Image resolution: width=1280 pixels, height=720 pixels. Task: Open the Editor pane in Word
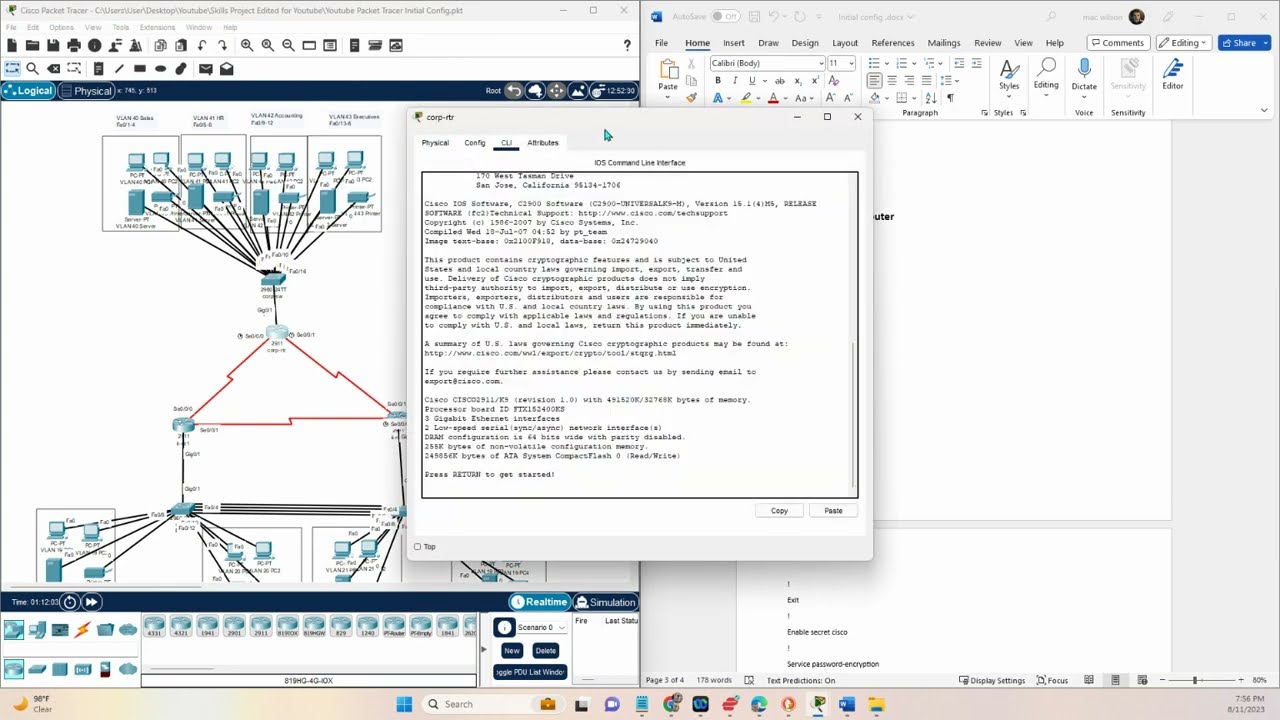coord(1172,74)
